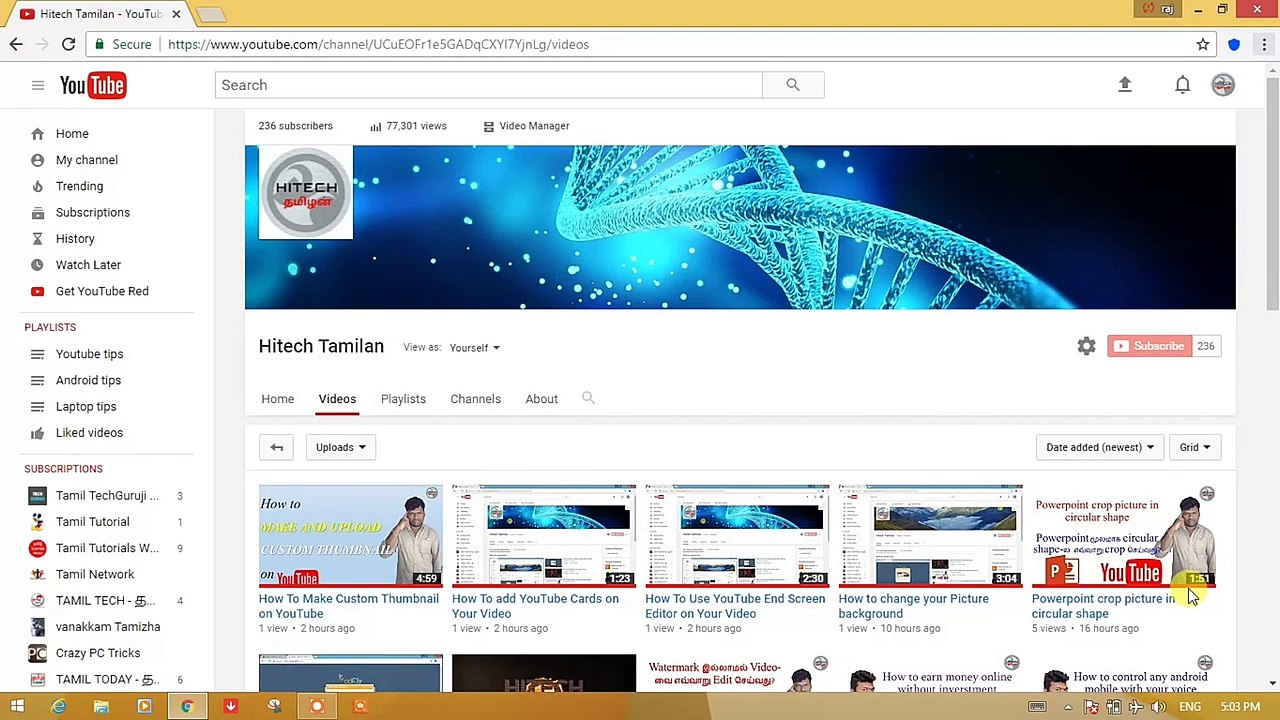Click the search magnifier button
The width and height of the screenshot is (1280, 720).
793,85
